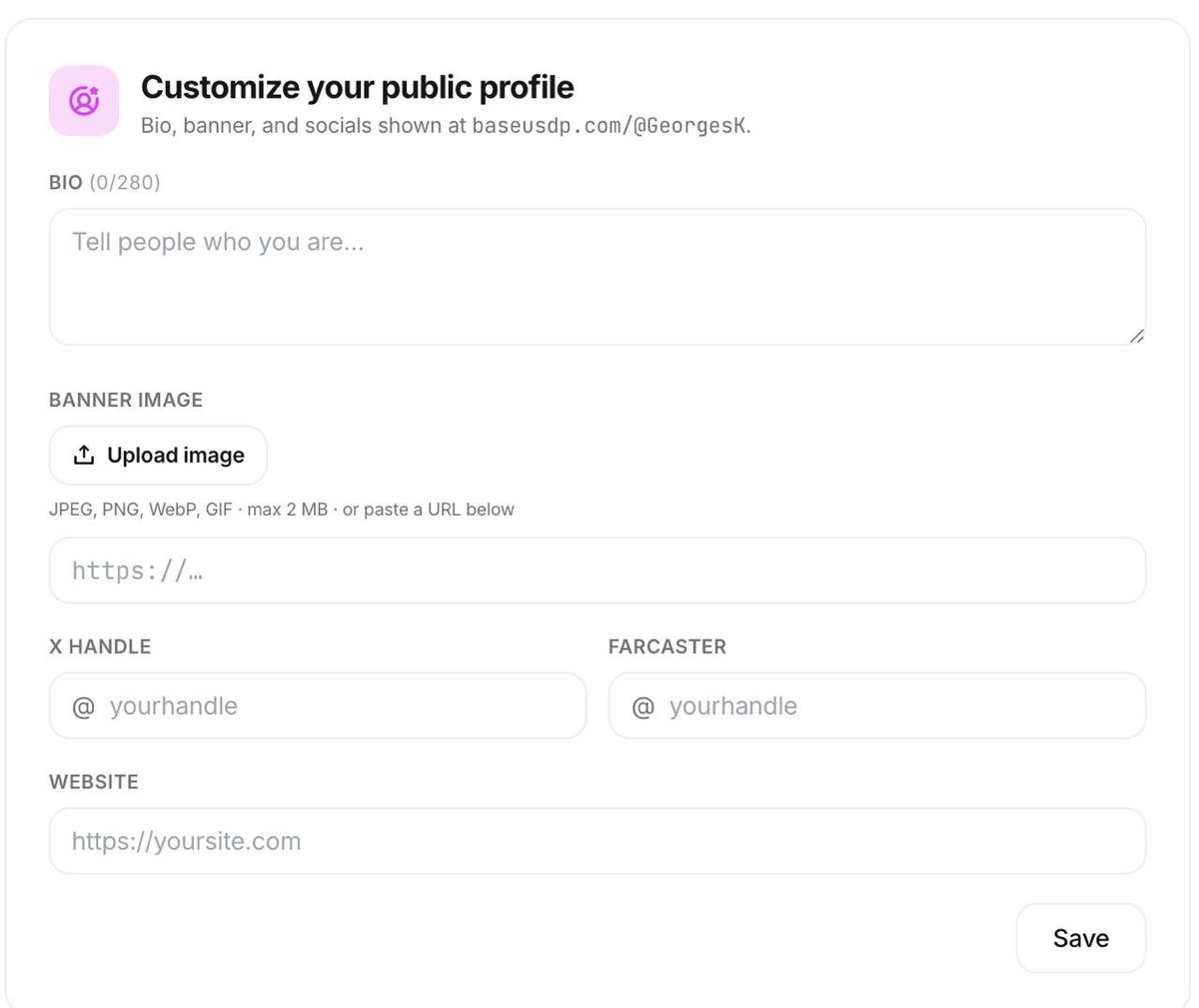Screen dimensions: 1199x1008
Task: Focus the X Handle yourhandle input
Action: pos(318,705)
